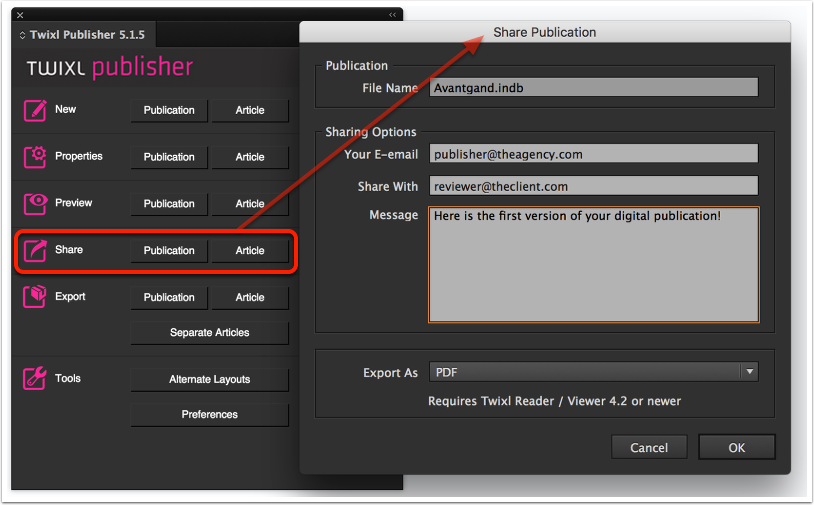Click the Your E-mail field

point(593,154)
